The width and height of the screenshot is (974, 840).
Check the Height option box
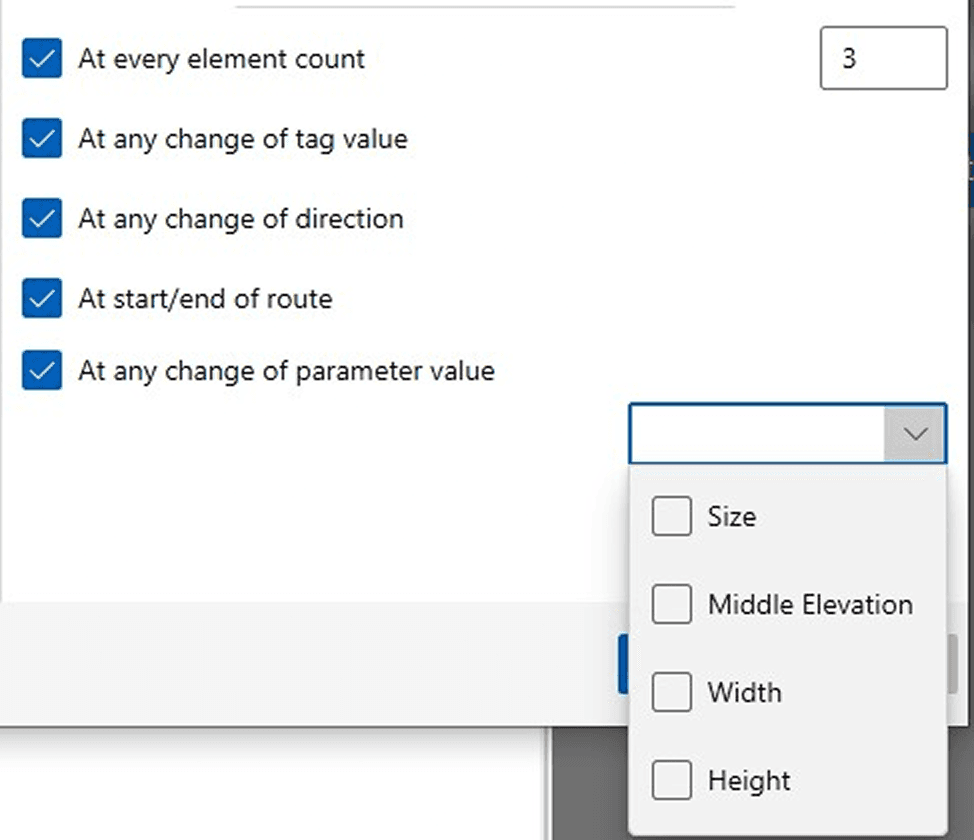click(x=671, y=781)
